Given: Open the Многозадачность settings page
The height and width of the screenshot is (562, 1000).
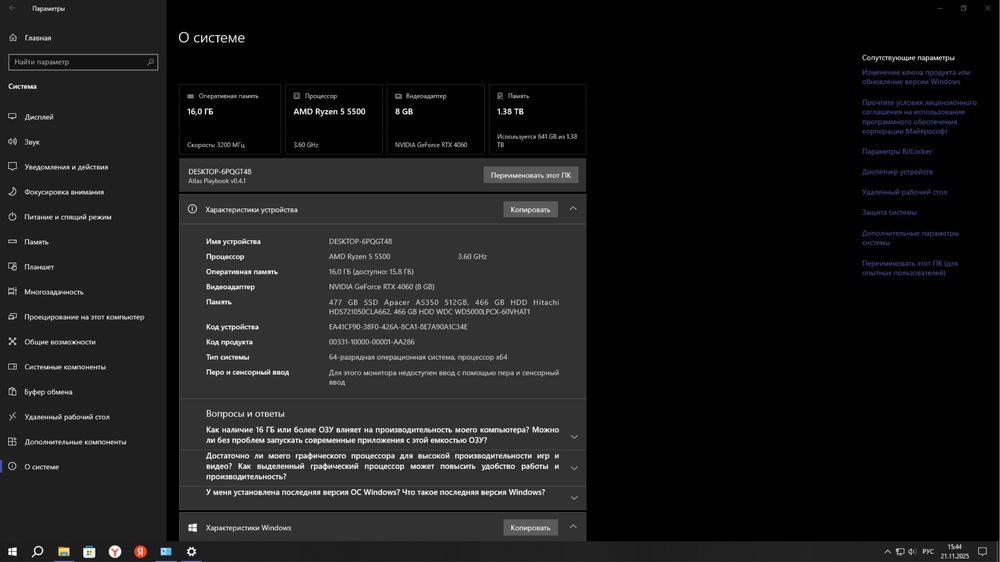Looking at the screenshot, I should (83, 292).
